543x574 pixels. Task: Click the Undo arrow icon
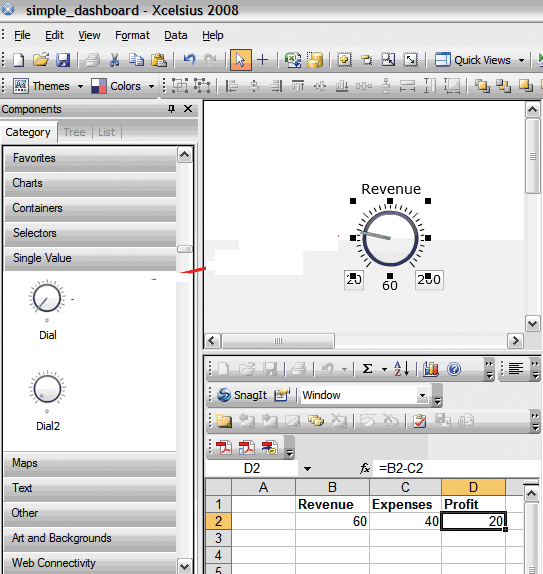189,60
